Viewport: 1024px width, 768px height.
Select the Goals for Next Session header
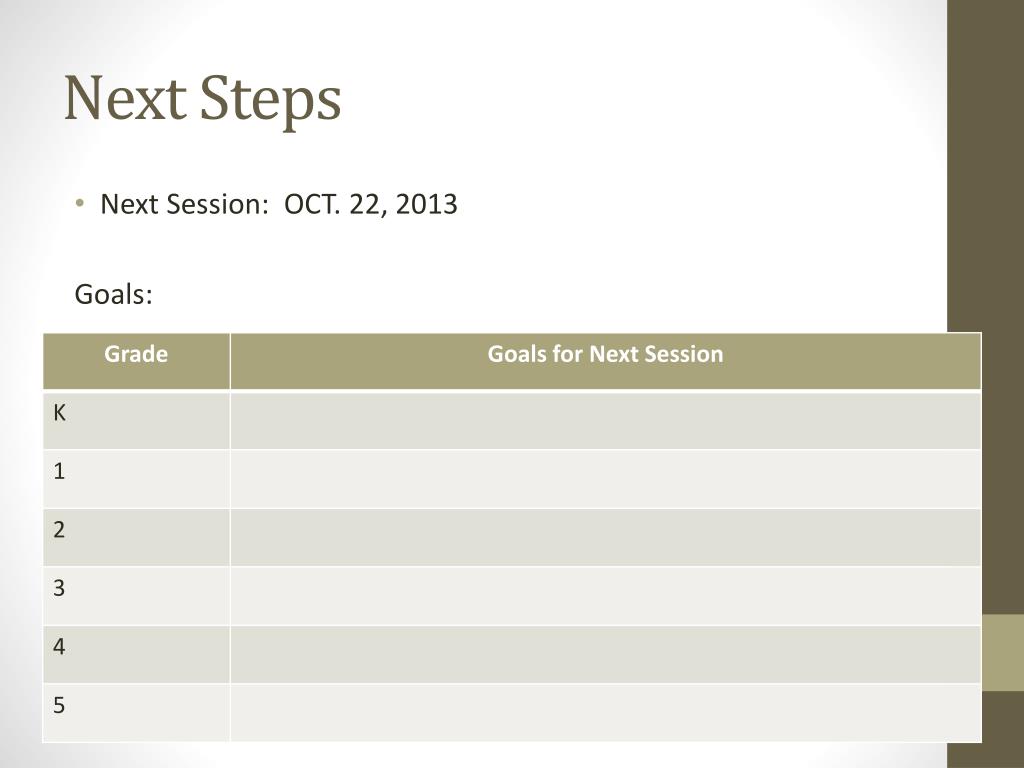point(605,361)
